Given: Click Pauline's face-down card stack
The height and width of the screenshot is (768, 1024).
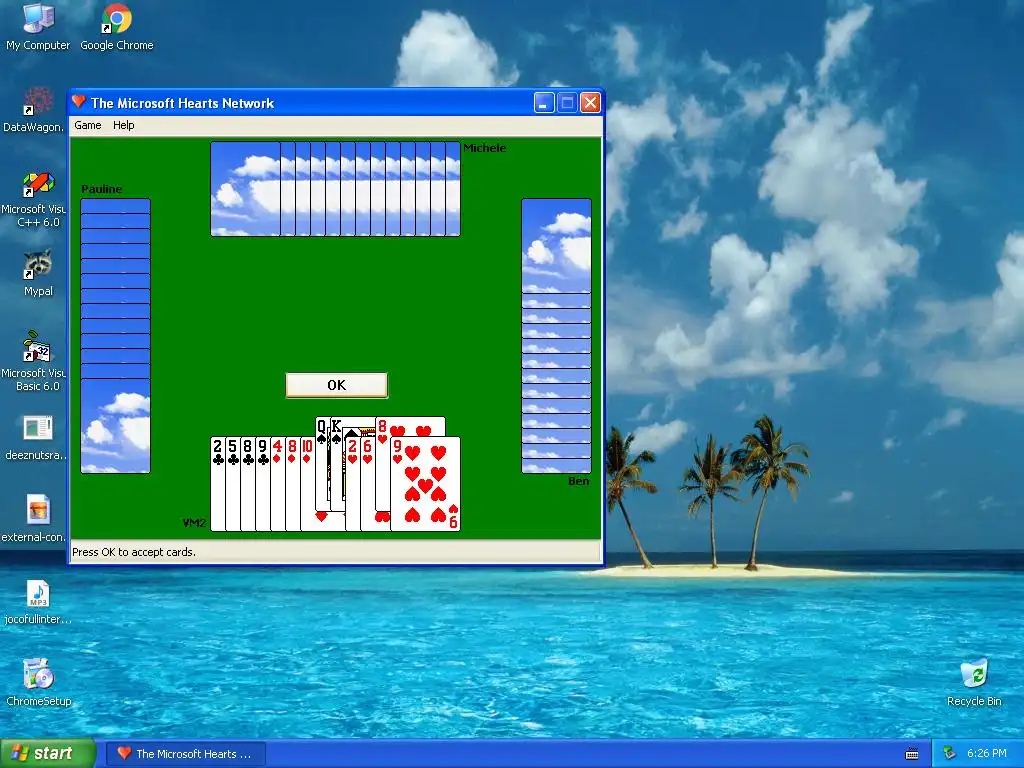Looking at the screenshot, I should click(x=116, y=336).
